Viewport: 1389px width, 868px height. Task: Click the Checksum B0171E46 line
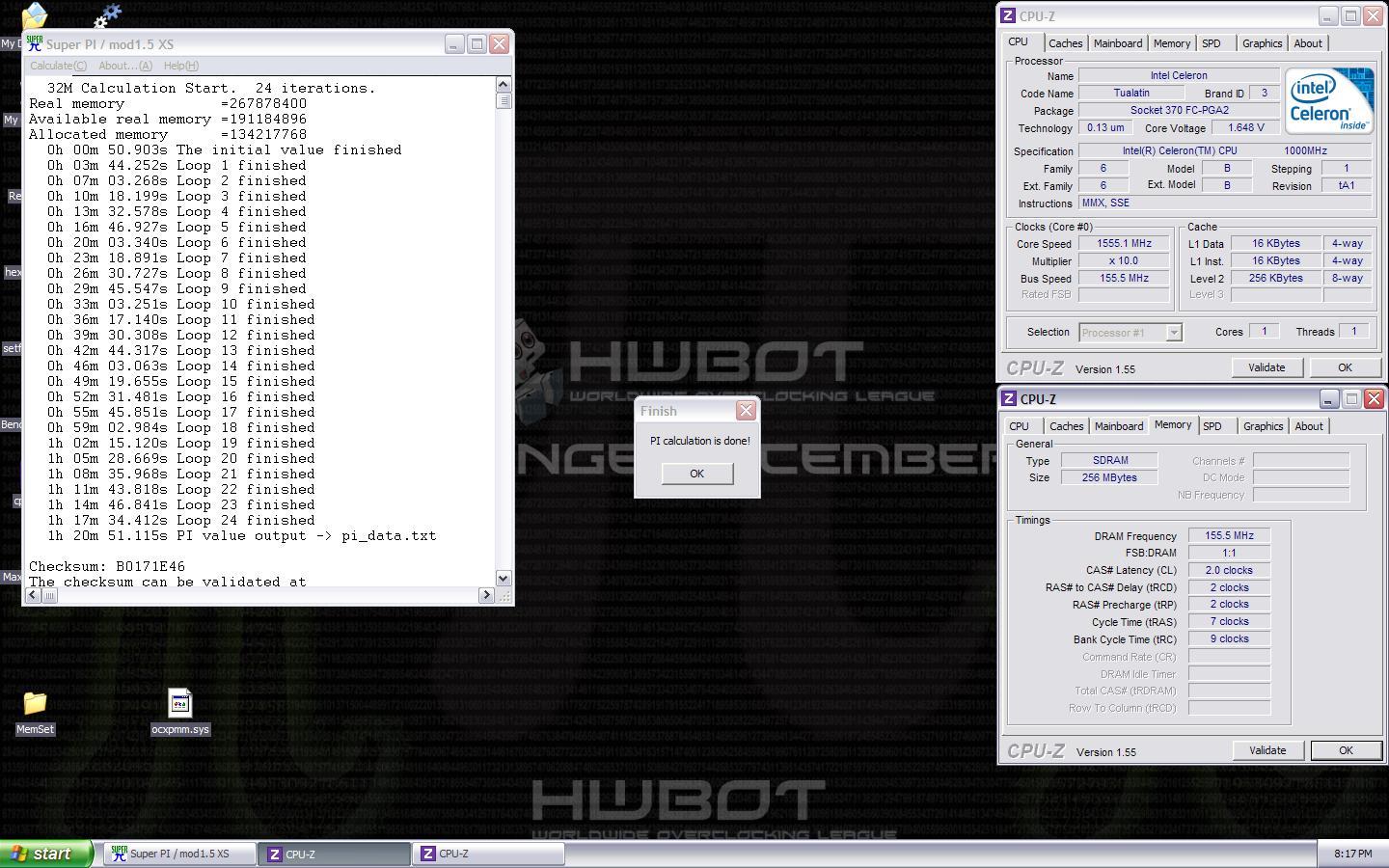107,566
